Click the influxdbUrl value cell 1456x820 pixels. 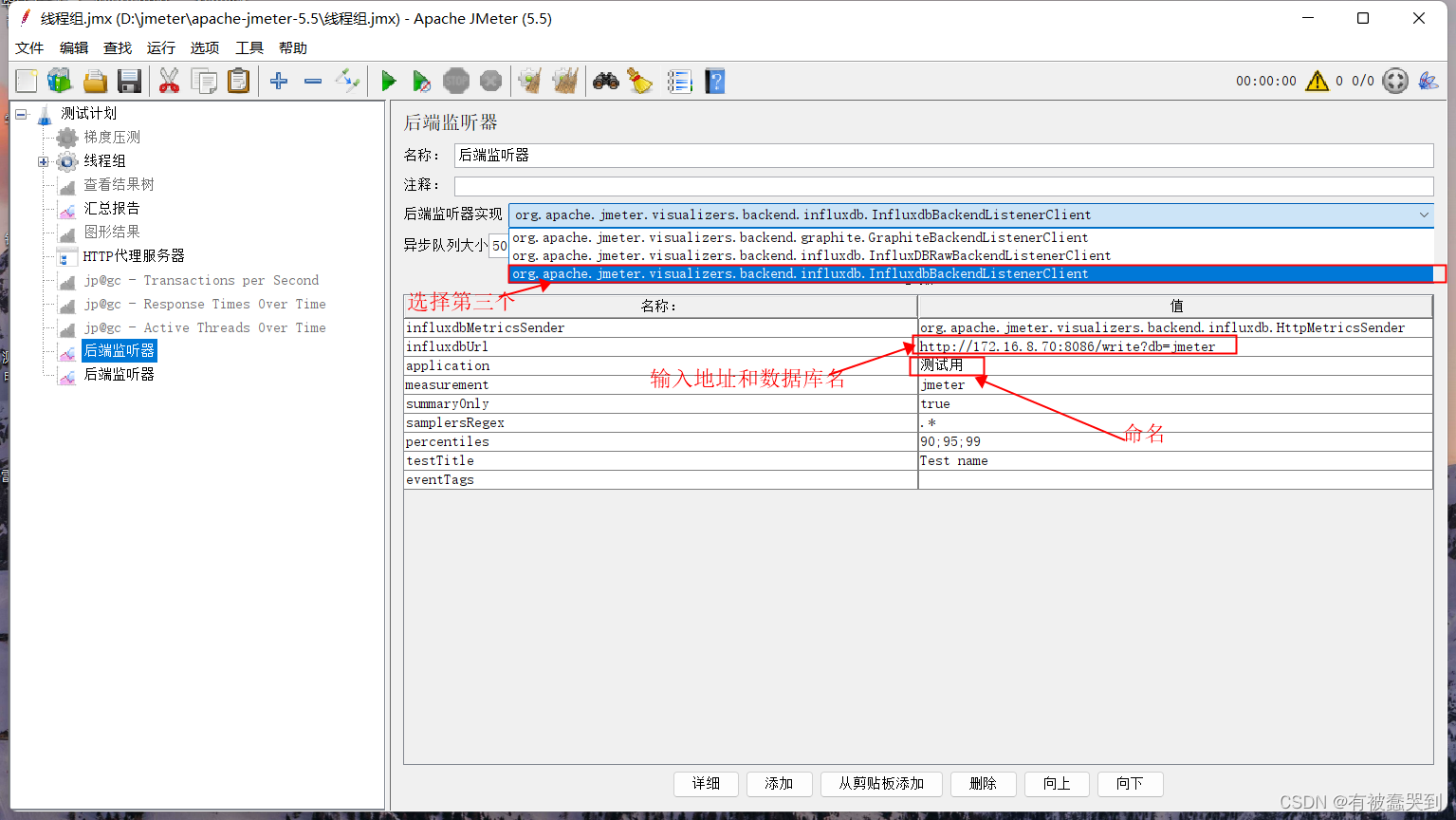click(x=1175, y=347)
